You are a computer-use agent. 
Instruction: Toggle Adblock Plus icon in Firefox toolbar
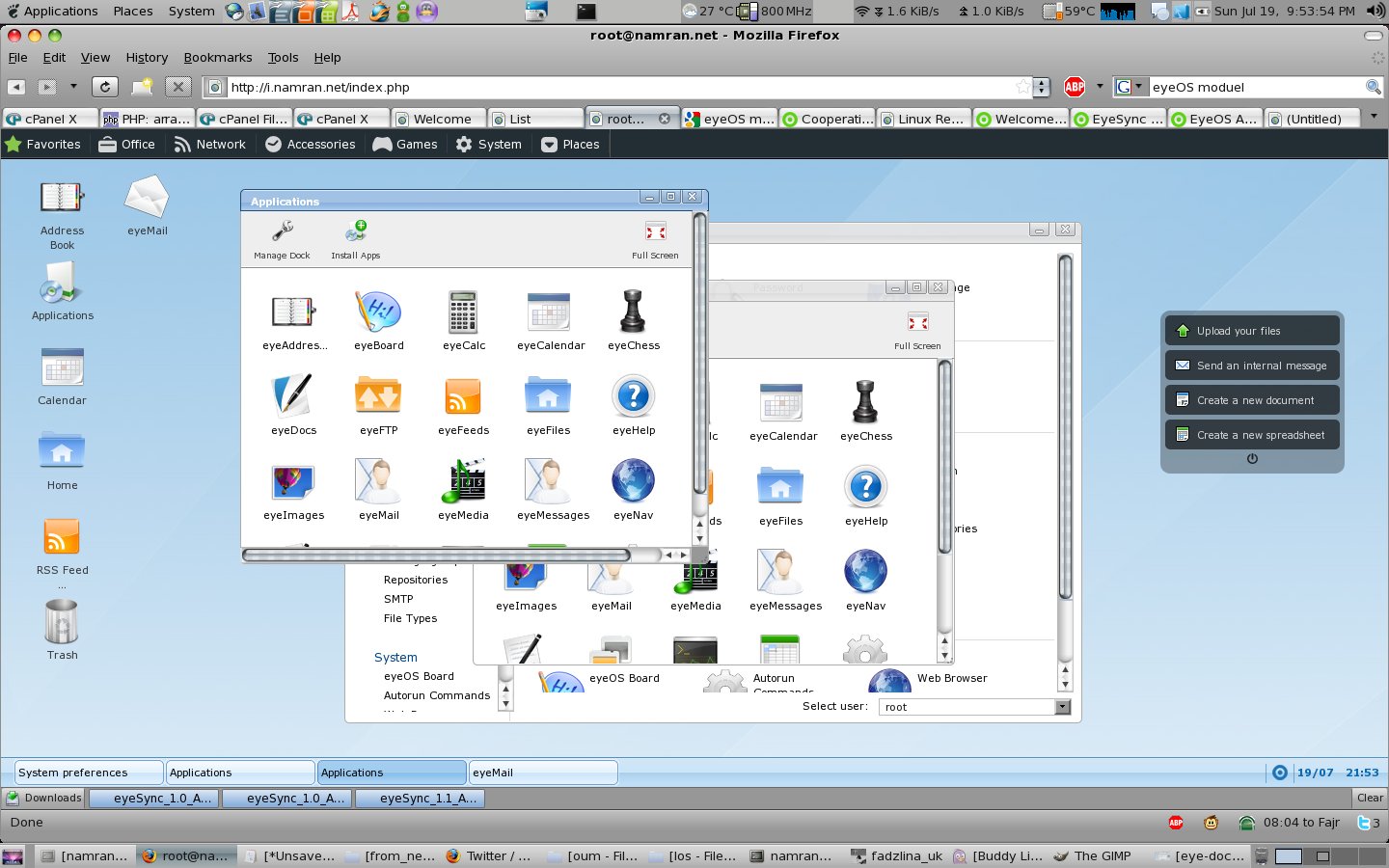tap(1075, 87)
